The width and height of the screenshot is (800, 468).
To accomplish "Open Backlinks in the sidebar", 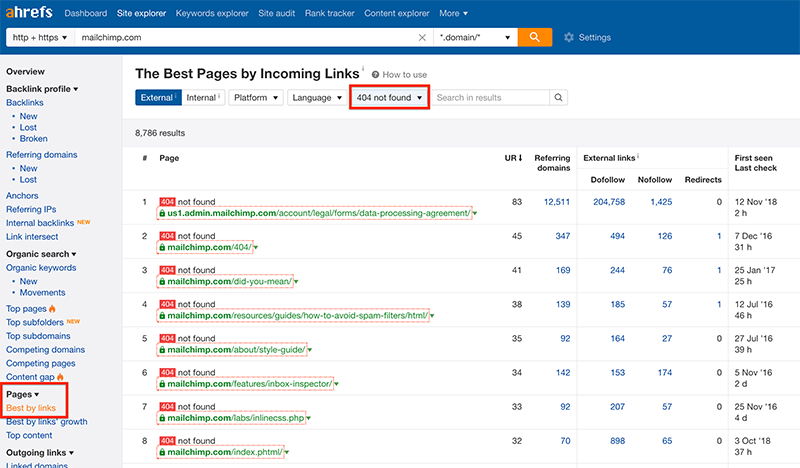I will pos(24,103).
